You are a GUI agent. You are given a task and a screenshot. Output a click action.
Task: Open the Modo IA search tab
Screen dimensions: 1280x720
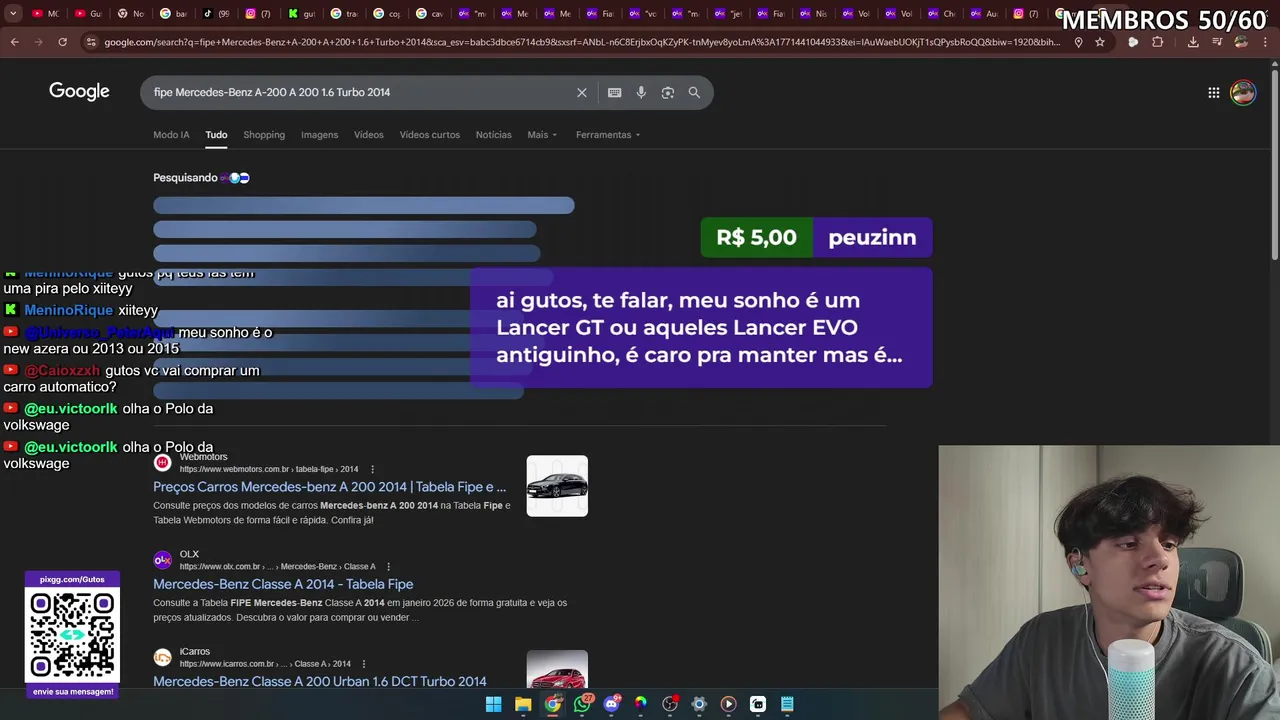click(x=171, y=134)
